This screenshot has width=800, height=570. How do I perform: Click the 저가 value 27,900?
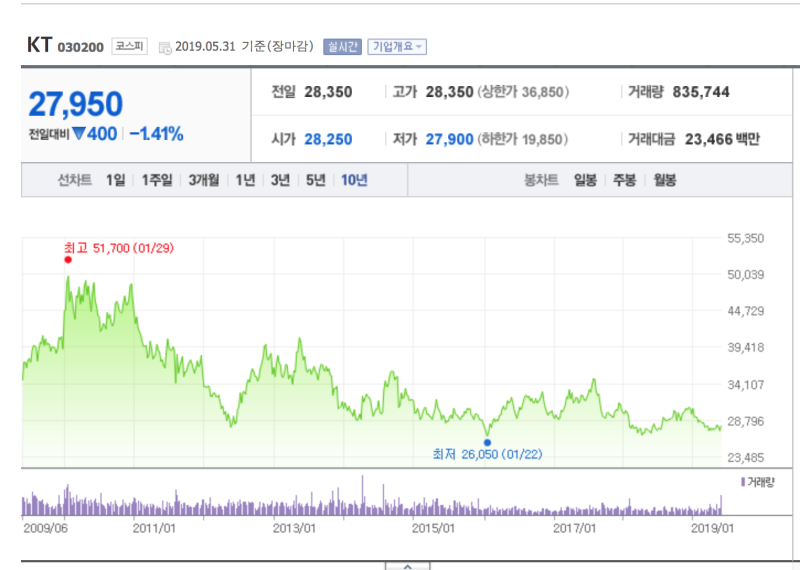click(x=449, y=139)
